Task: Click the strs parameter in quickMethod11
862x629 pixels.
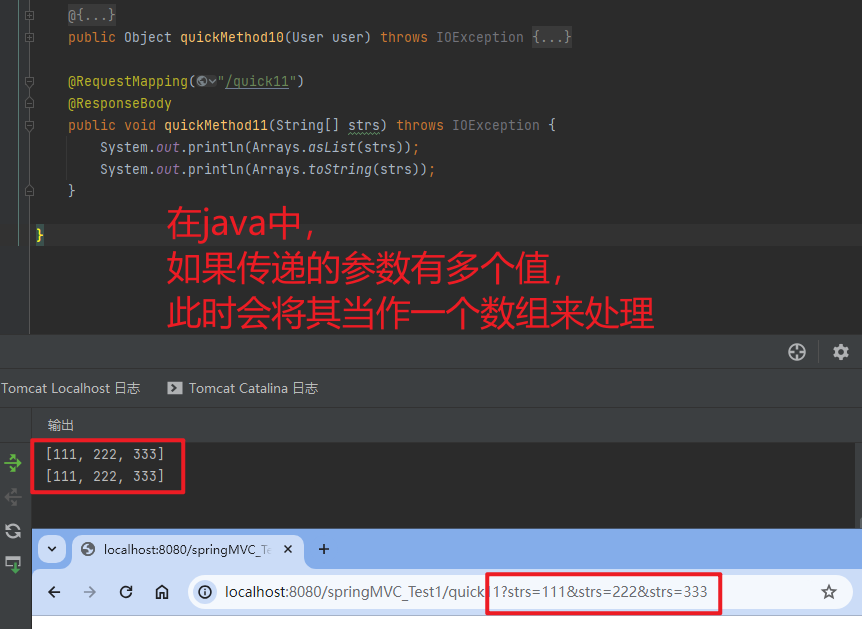Action: (363, 125)
